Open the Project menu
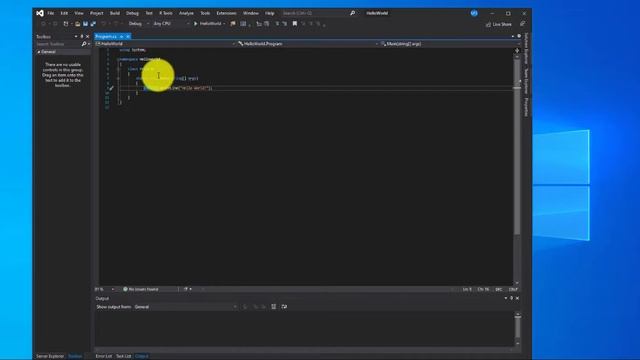Viewport: 640px width, 360px height. point(97,13)
